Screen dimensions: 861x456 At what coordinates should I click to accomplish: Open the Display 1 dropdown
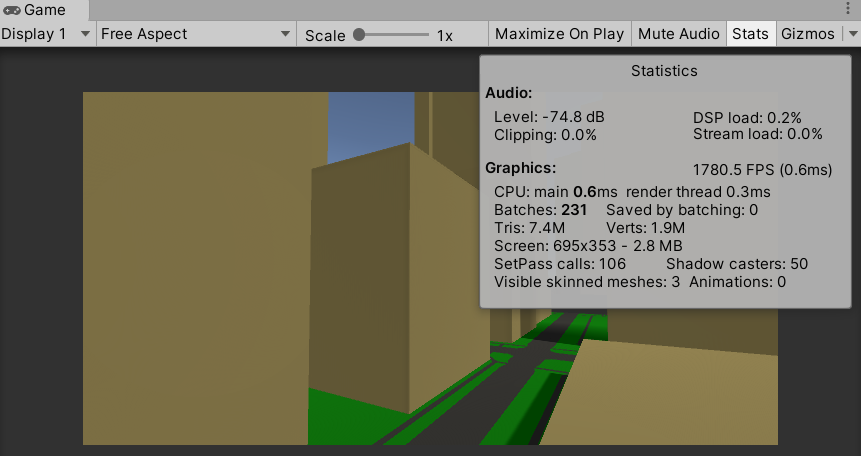coord(47,34)
